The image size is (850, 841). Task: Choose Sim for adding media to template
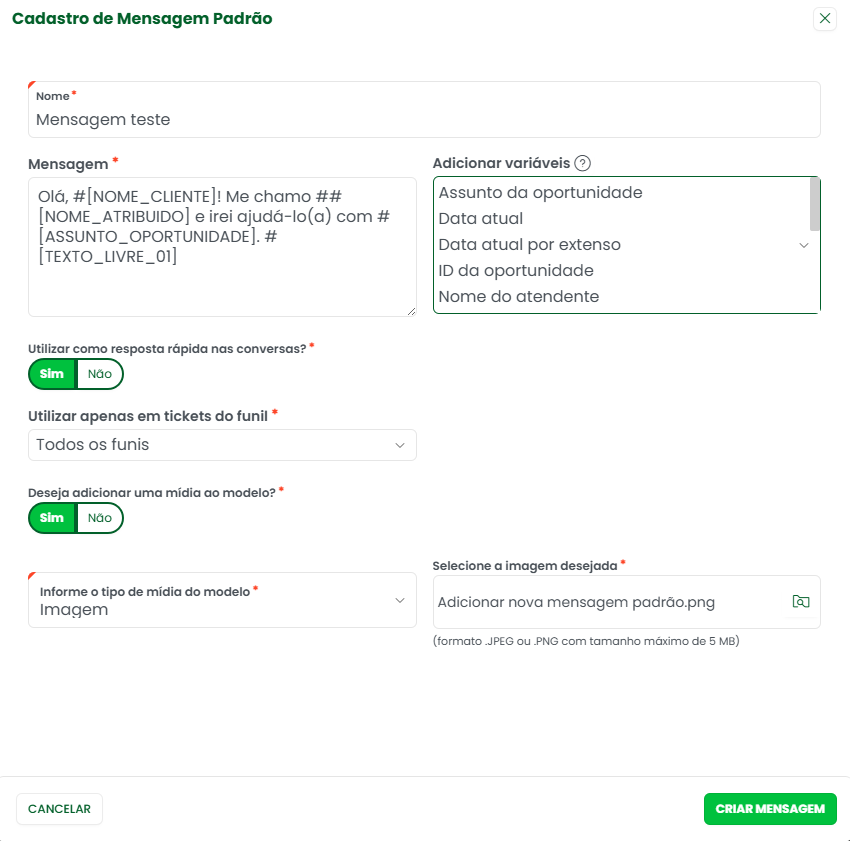tap(52, 518)
